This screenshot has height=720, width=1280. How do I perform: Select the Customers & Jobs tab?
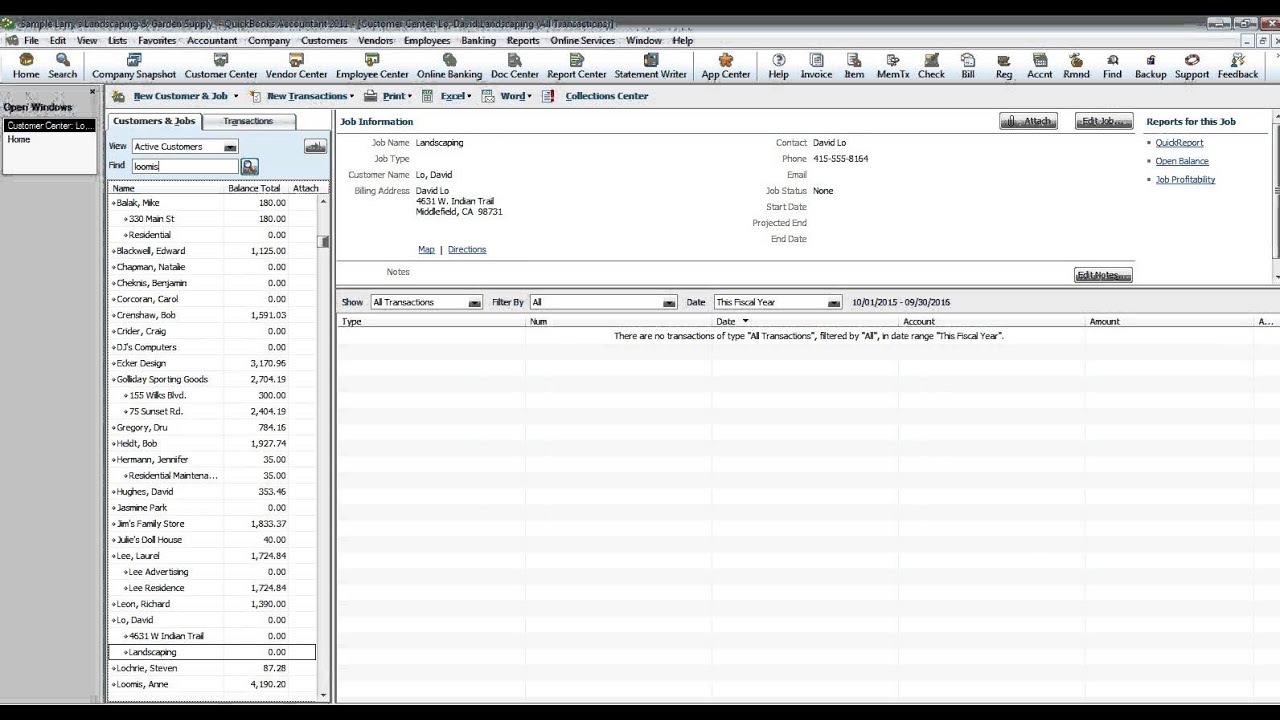click(x=154, y=121)
